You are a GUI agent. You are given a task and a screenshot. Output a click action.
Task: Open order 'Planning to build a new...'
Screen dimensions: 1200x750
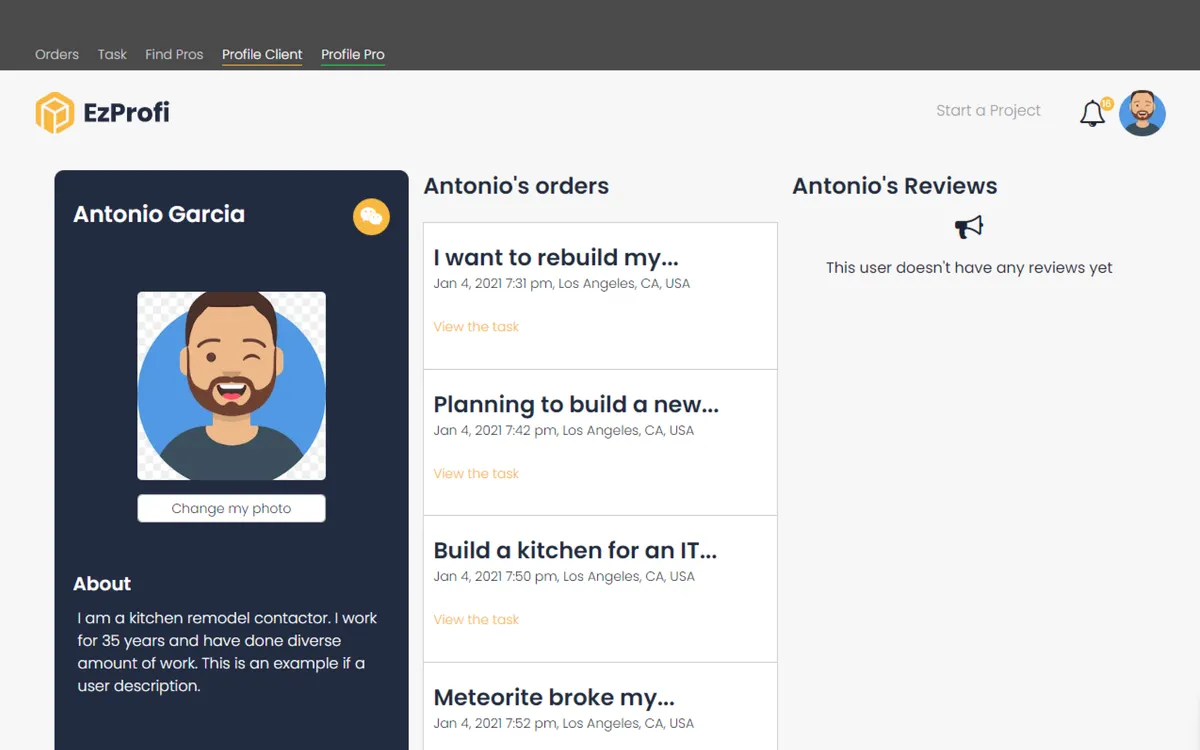click(x=576, y=405)
